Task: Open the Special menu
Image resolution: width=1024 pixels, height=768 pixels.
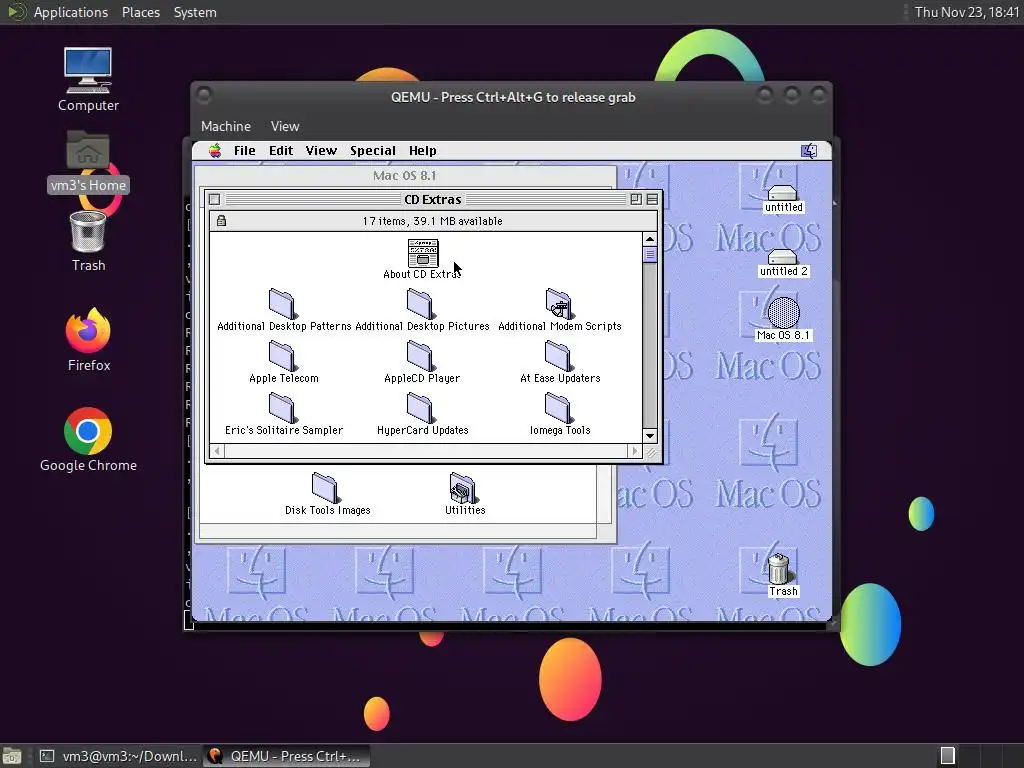Action: 373,151
